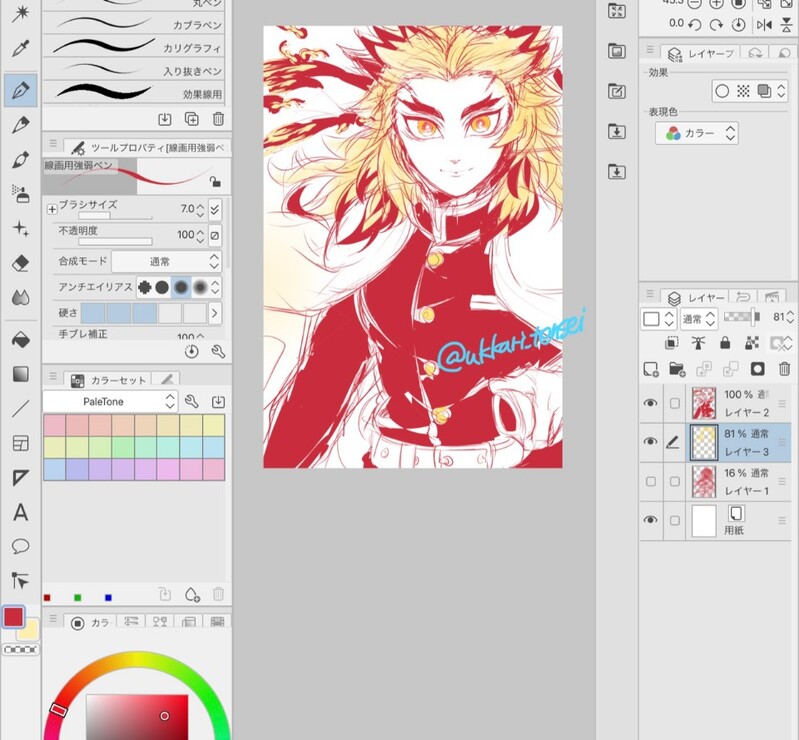
Task: Select the Correct line tool
Action: [x=20, y=580]
